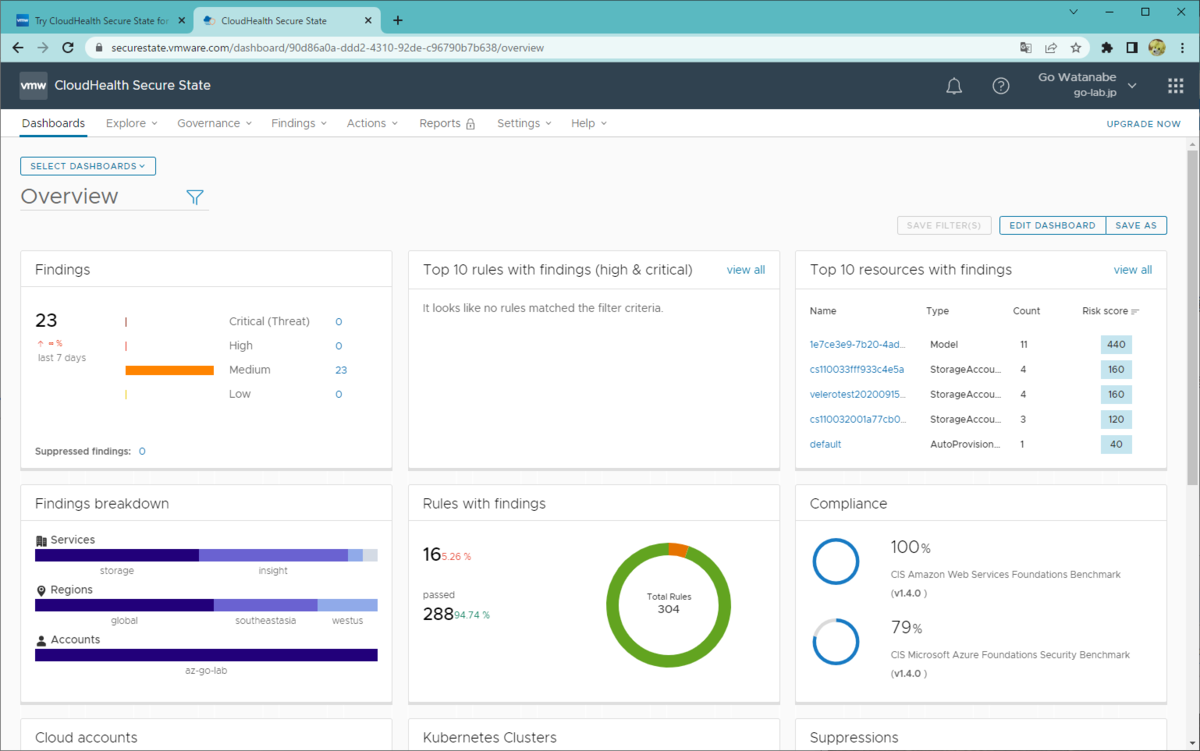Click the share page icon in address bar
This screenshot has width=1200, height=751.
(x=1051, y=47)
